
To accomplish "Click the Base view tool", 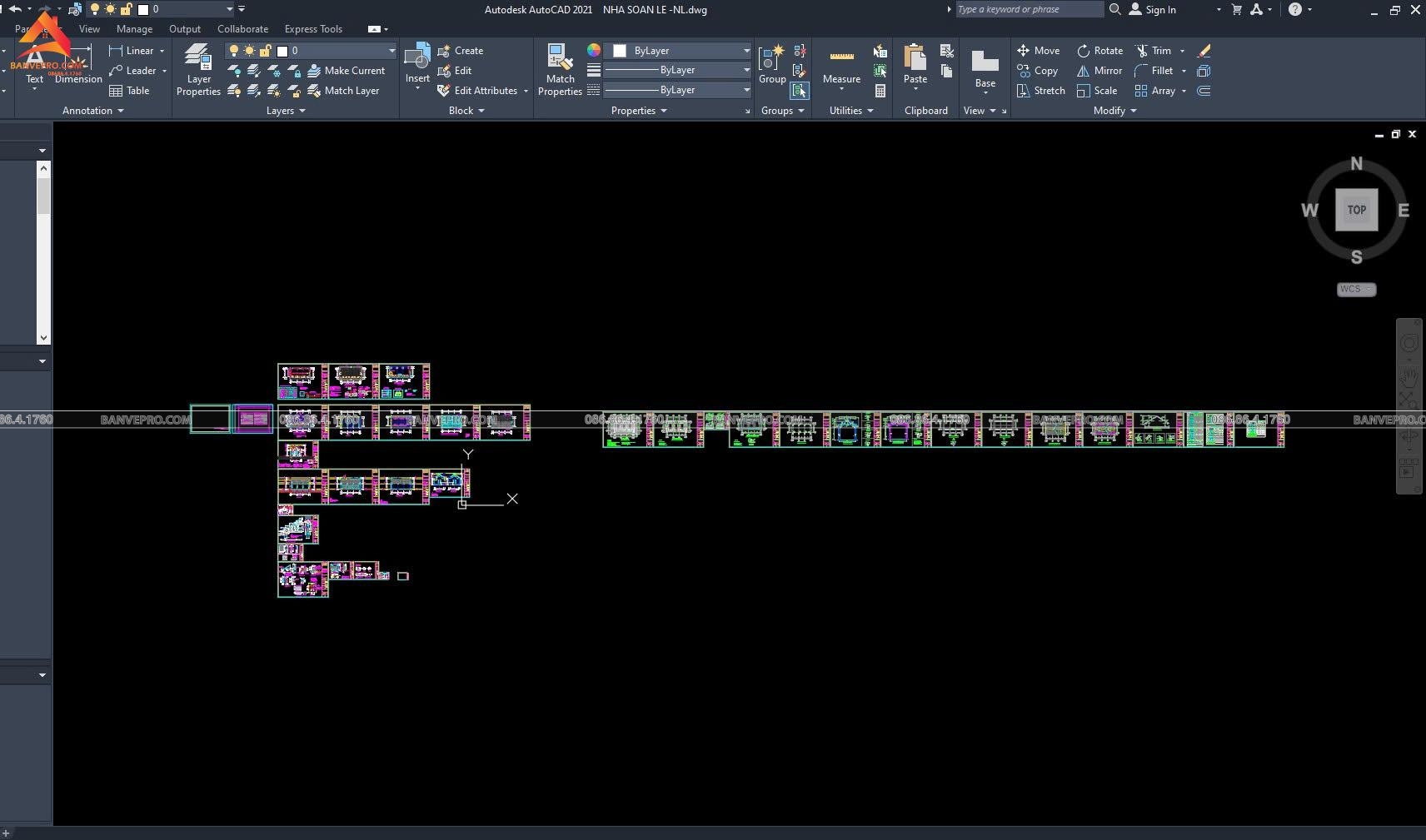I will point(985,68).
